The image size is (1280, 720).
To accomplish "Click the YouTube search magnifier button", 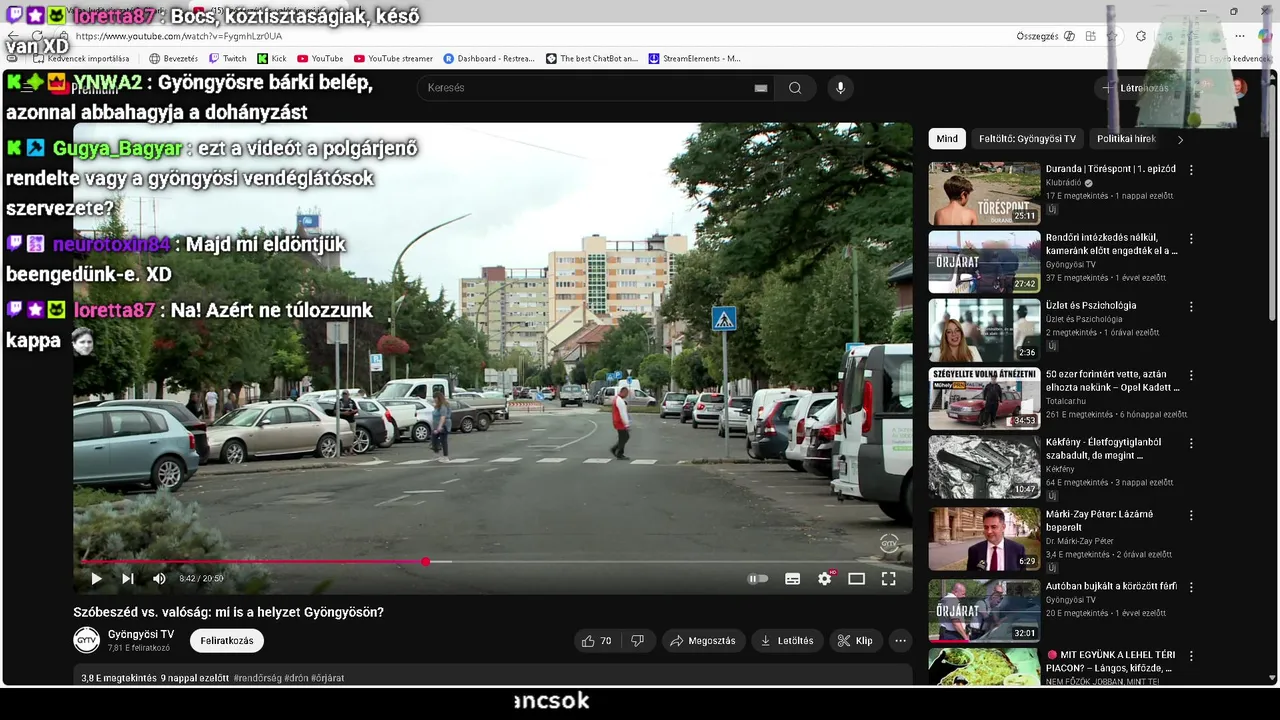I will tap(795, 88).
